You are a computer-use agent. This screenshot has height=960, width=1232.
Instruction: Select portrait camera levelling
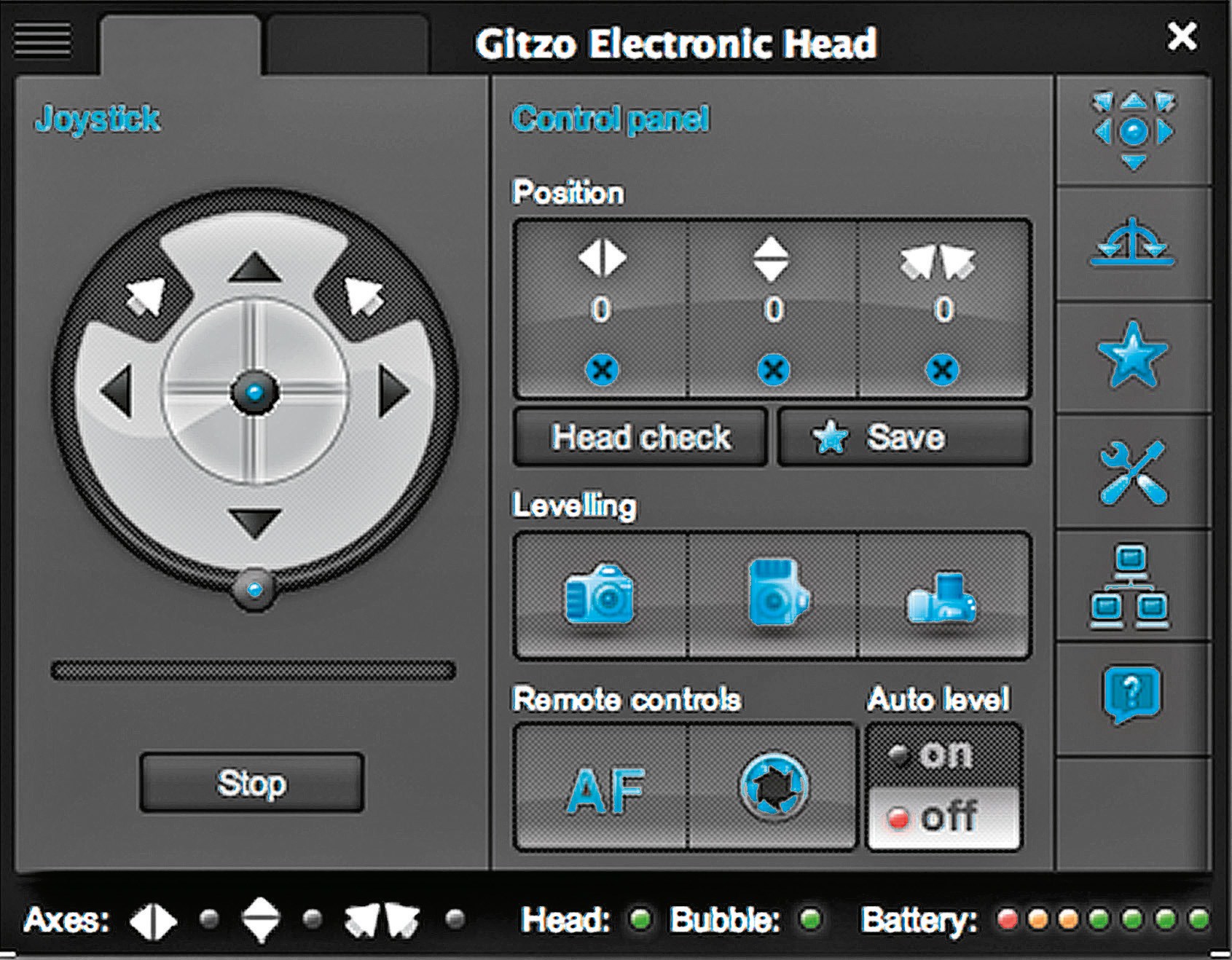tap(778, 592)
